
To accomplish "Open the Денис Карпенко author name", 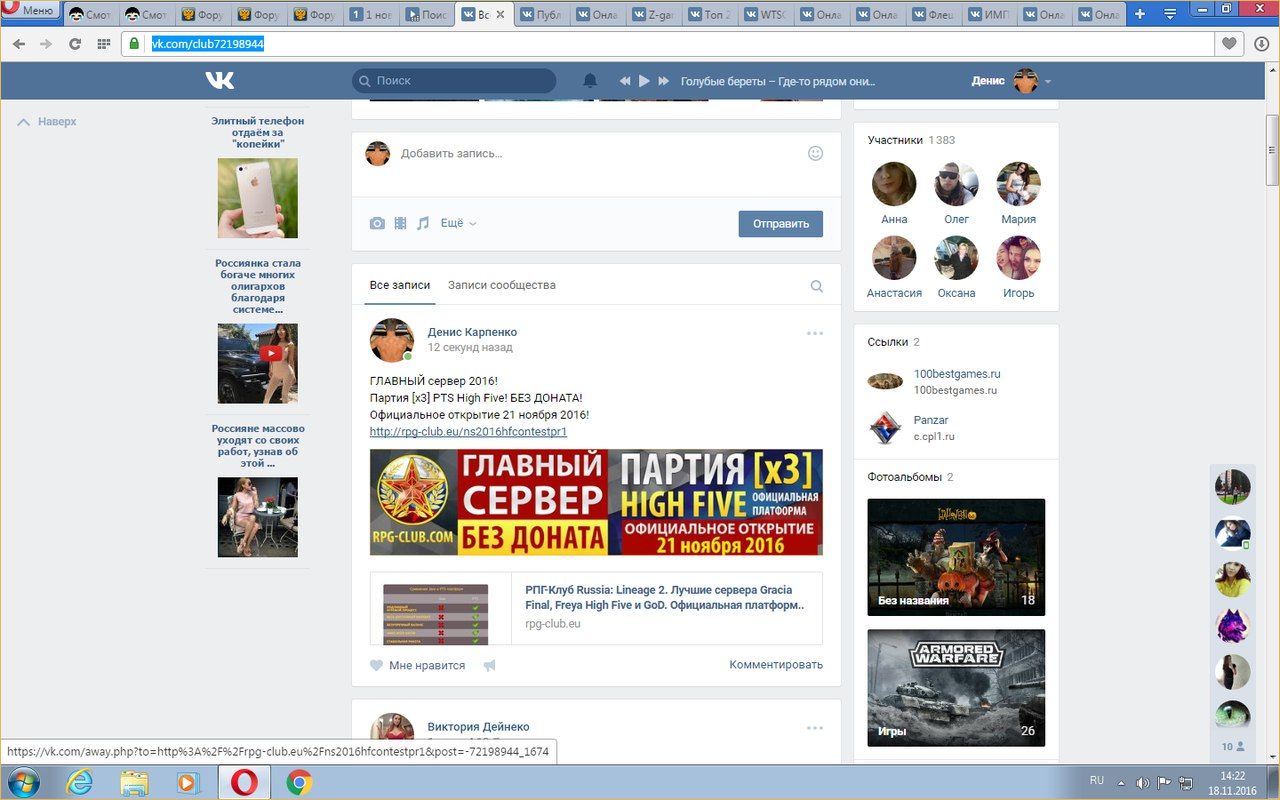I will (472, 332).
